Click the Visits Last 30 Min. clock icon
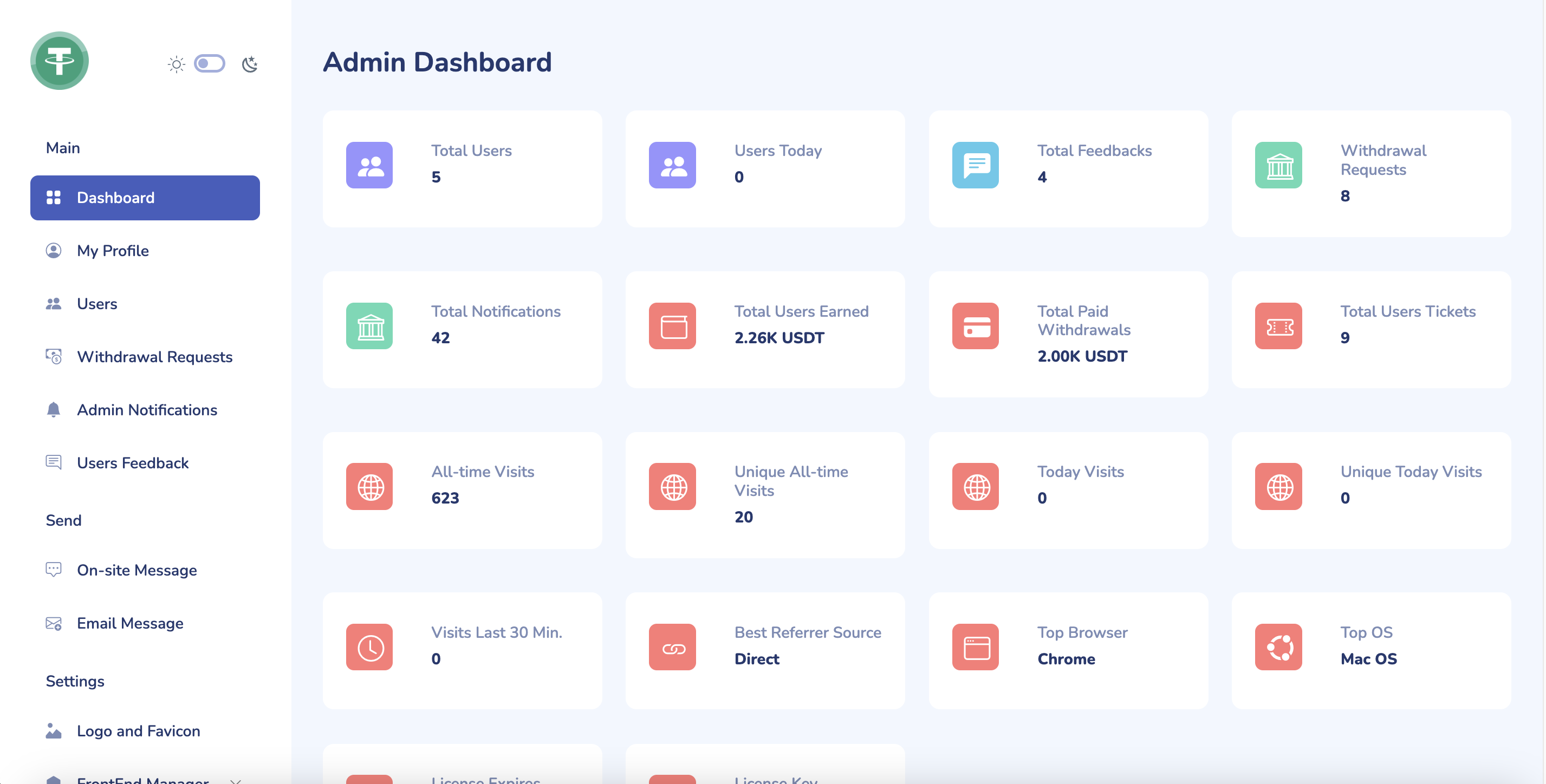1546x784 pixels. point(369,647)
